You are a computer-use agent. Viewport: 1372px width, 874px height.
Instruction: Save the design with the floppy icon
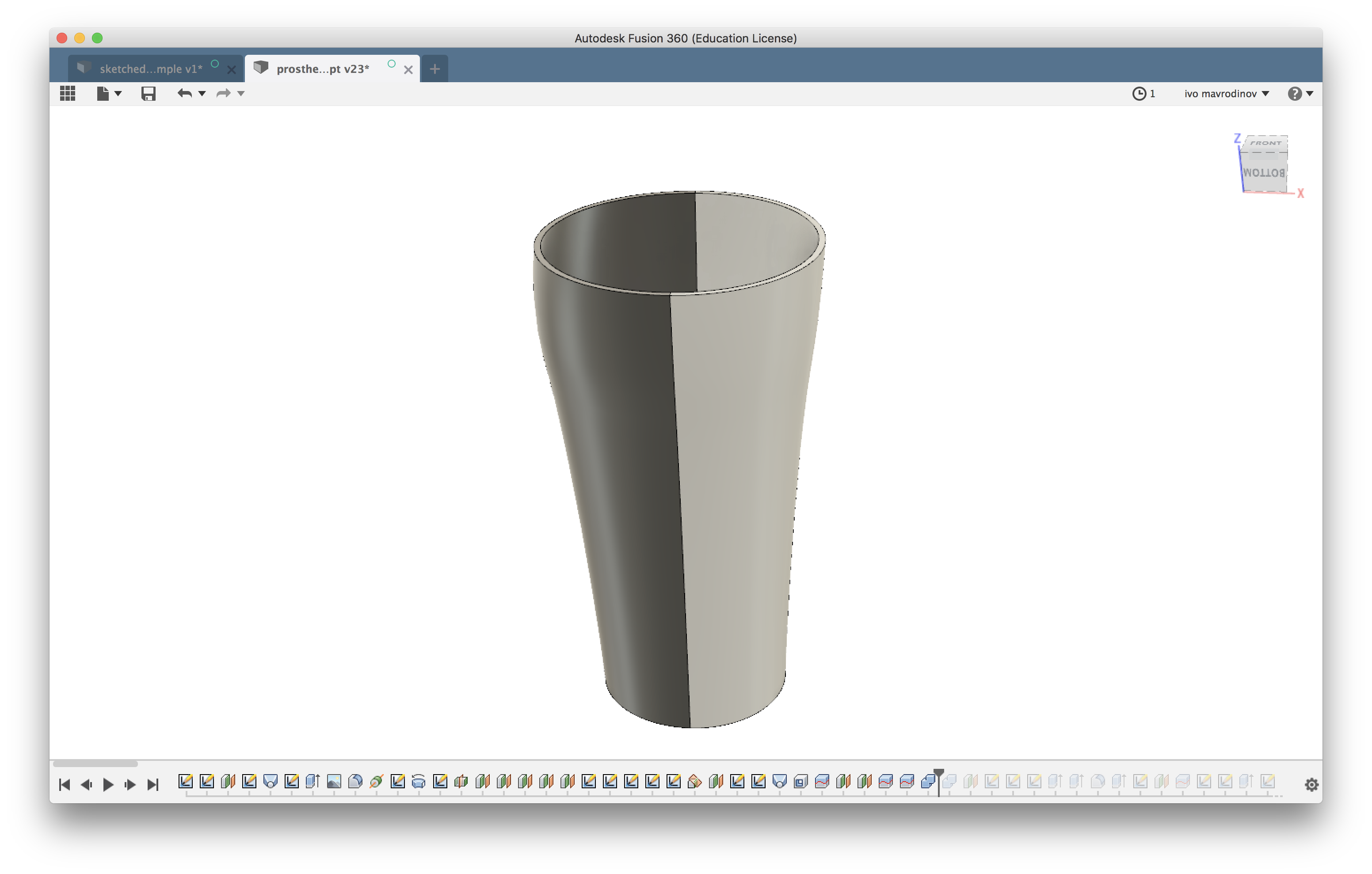coord(148,93)
